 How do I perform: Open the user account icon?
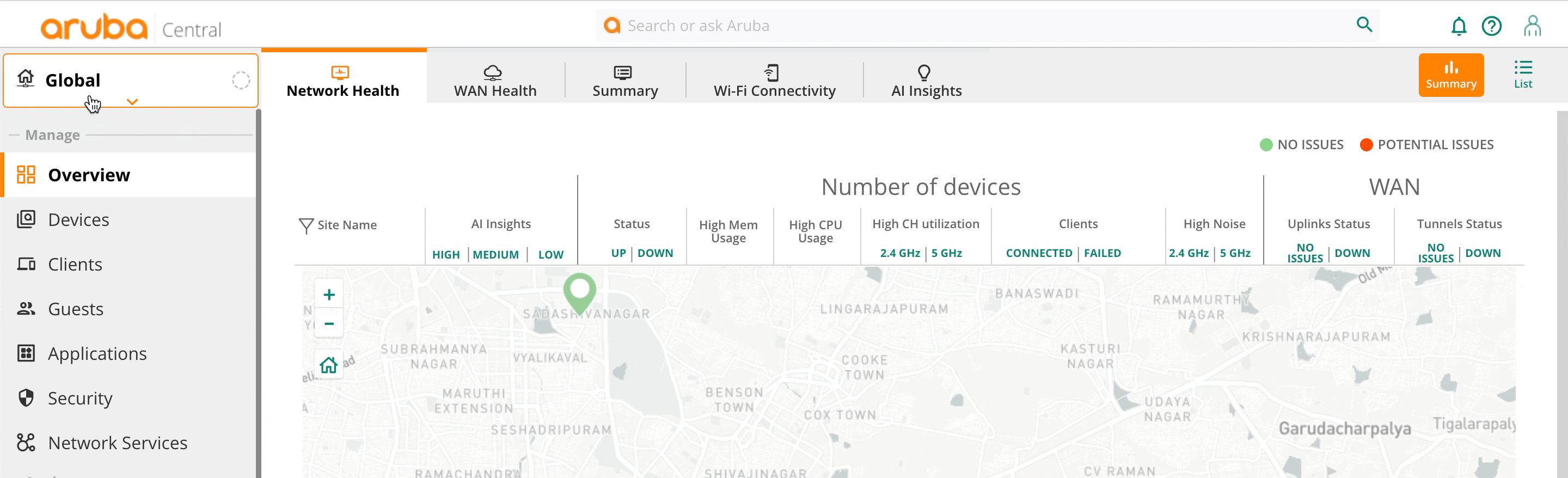click(1532, 26)
